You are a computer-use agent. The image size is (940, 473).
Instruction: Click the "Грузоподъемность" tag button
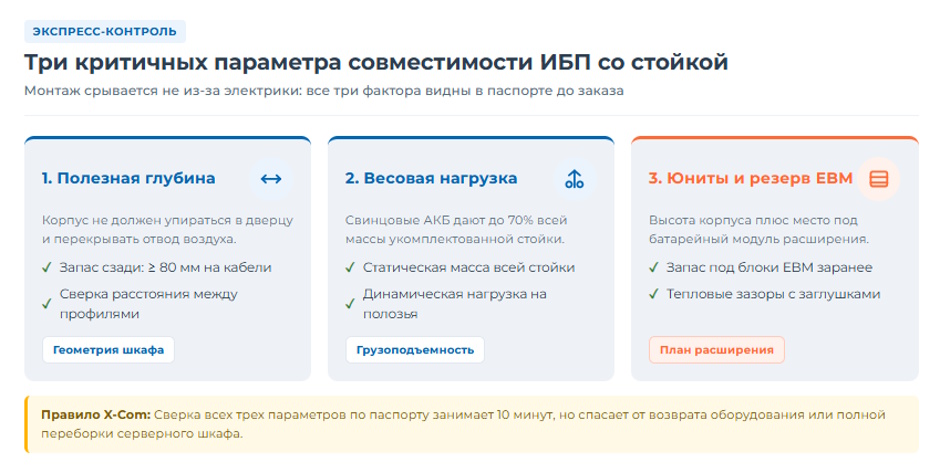pos(415,350)
